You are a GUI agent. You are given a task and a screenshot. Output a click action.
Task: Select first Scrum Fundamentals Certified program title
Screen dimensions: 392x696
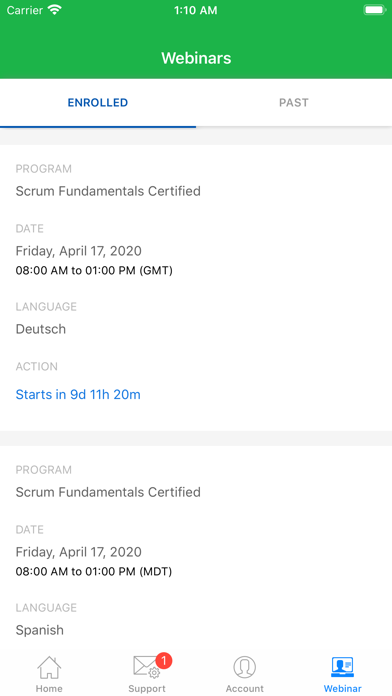tap(108, 191)
